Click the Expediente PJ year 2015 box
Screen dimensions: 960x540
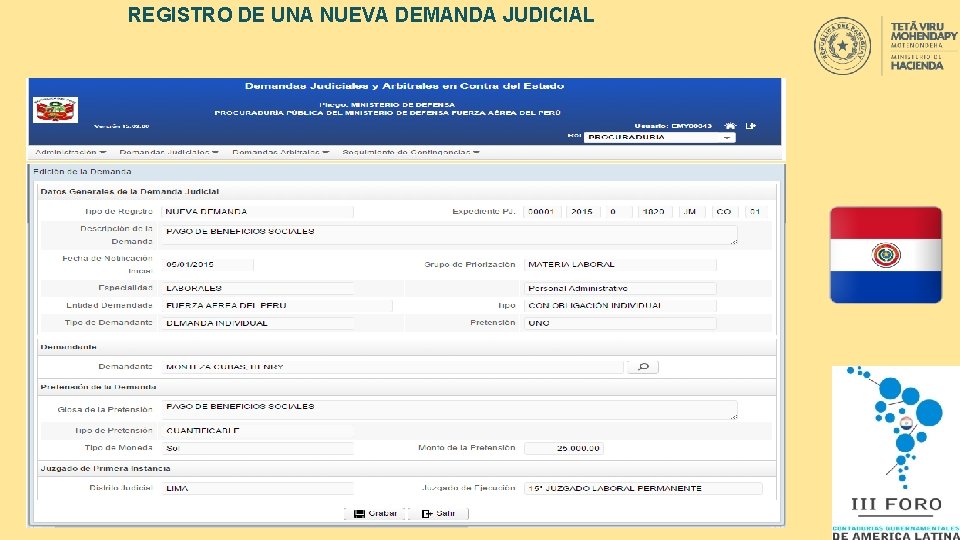(582, 212)
